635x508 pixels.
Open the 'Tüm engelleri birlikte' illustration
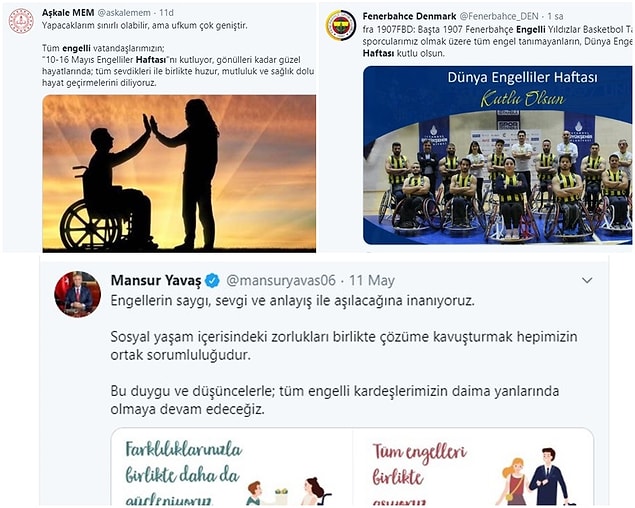tap(473, 467)
